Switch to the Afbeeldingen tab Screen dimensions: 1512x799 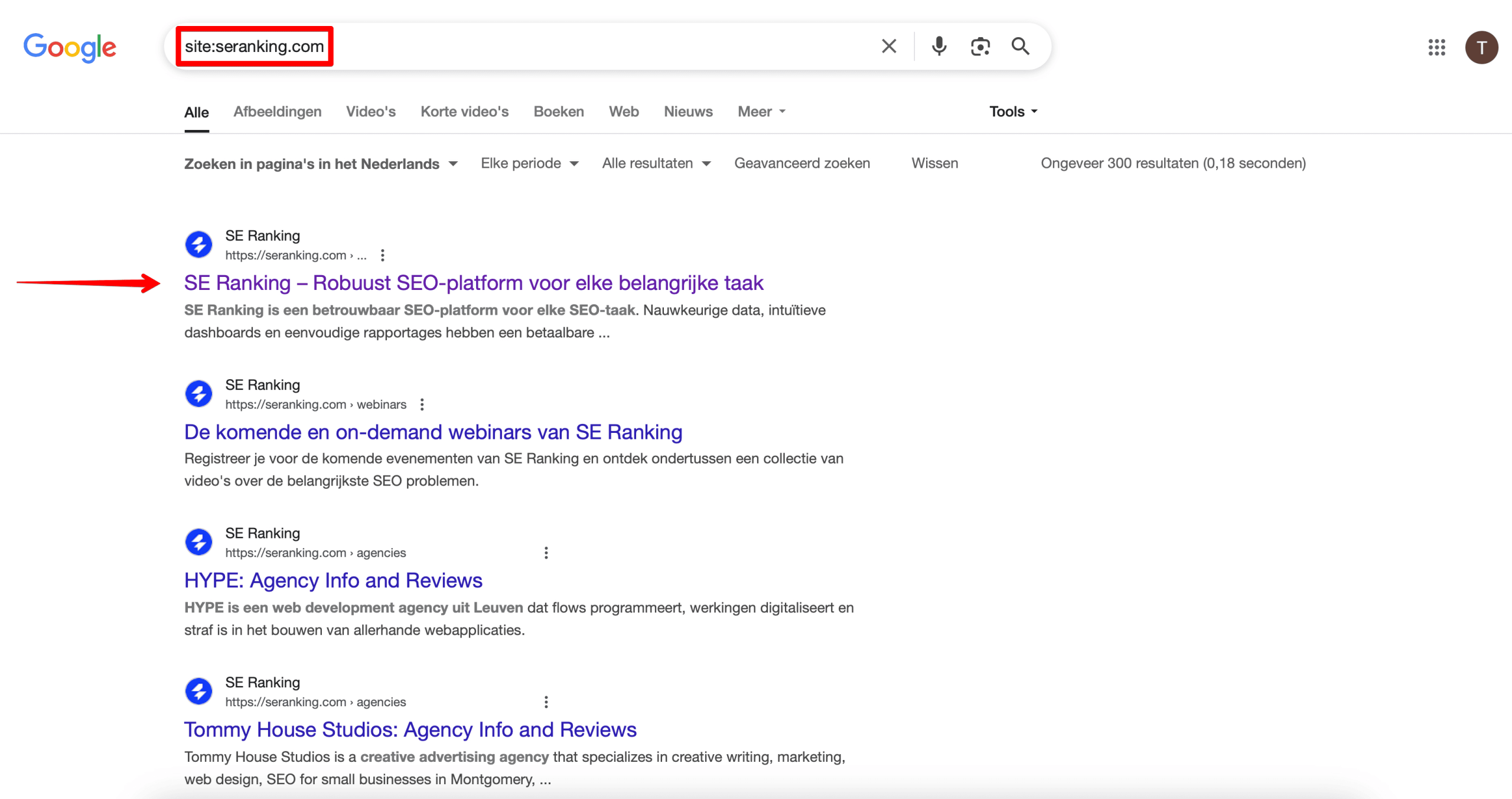[x=278, y=112]
